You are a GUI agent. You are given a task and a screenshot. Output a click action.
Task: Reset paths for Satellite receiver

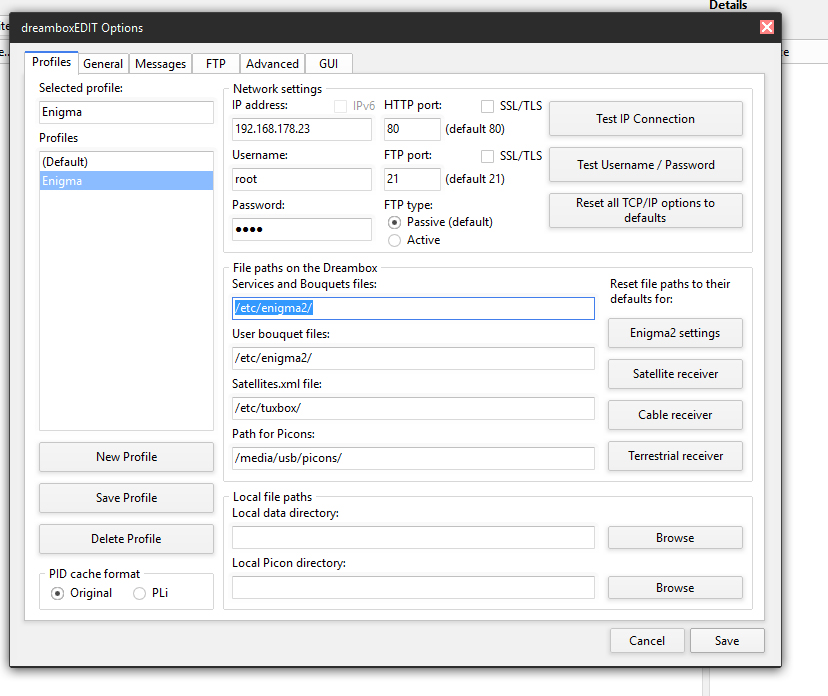click(x=675, y=374)
